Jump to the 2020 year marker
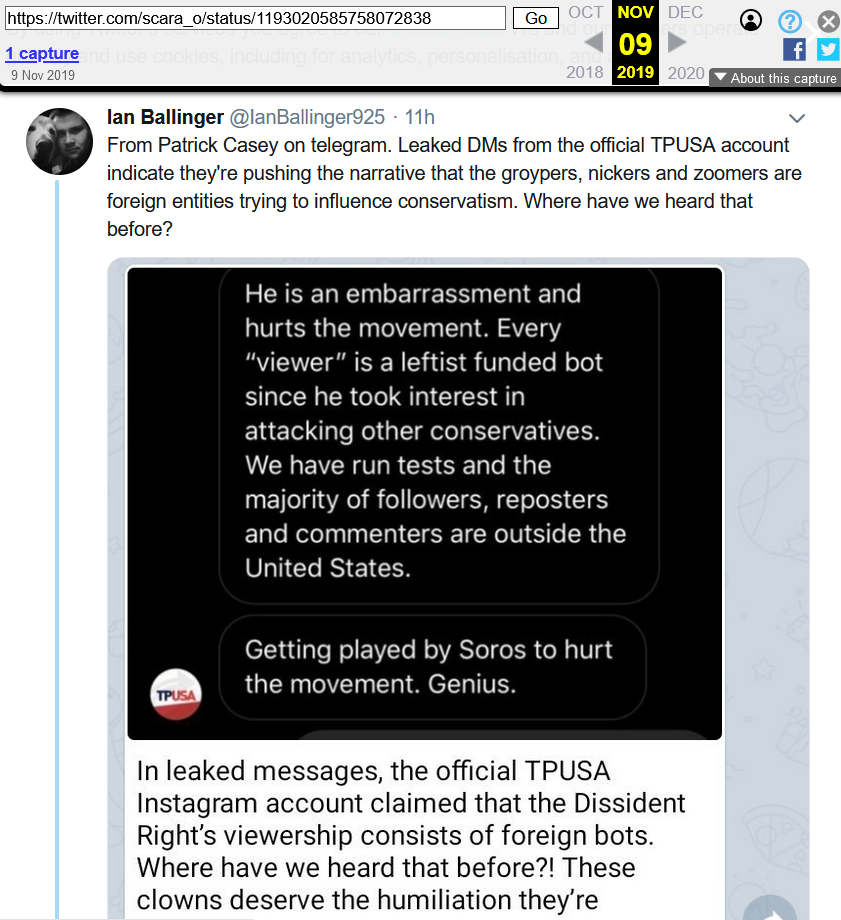The height and width of the screenshot is (920, 841). 685,72
